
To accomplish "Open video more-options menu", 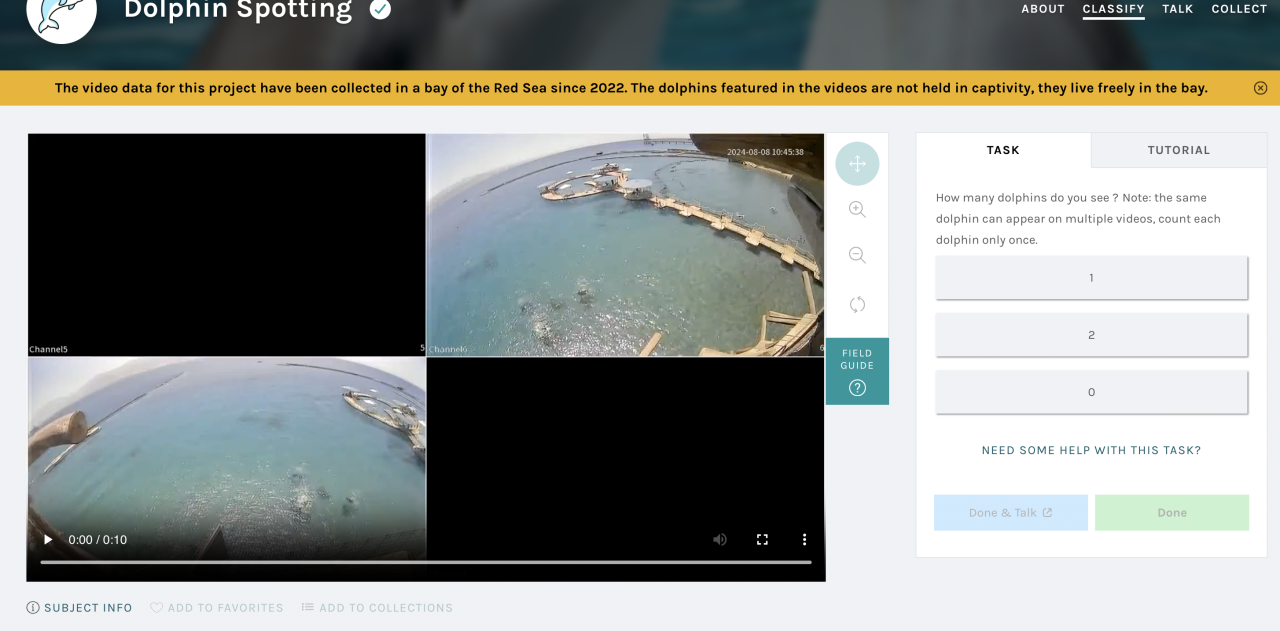I will (x=804, y=540).
